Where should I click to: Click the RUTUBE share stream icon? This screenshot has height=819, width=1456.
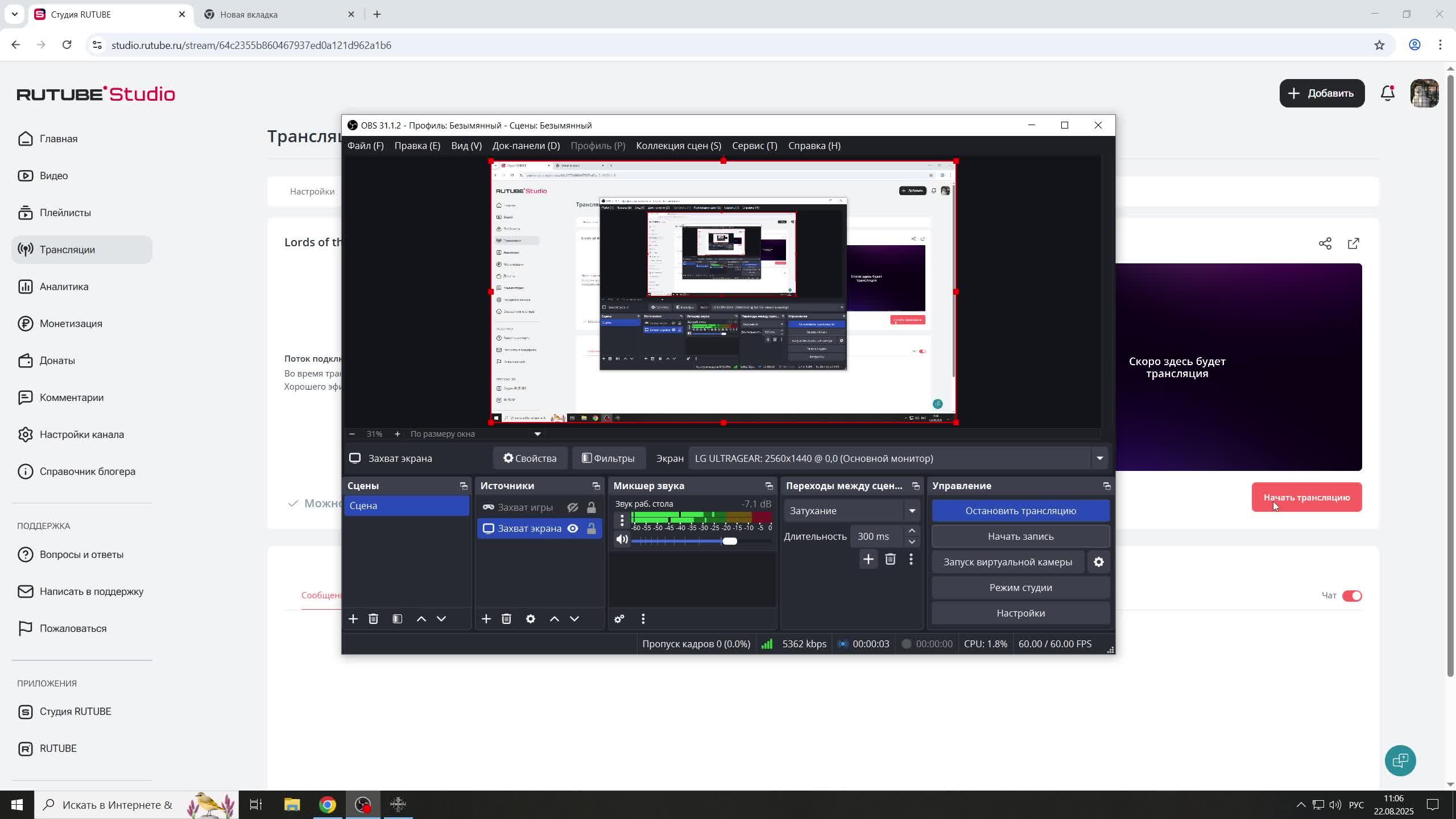click(1325, 244)
